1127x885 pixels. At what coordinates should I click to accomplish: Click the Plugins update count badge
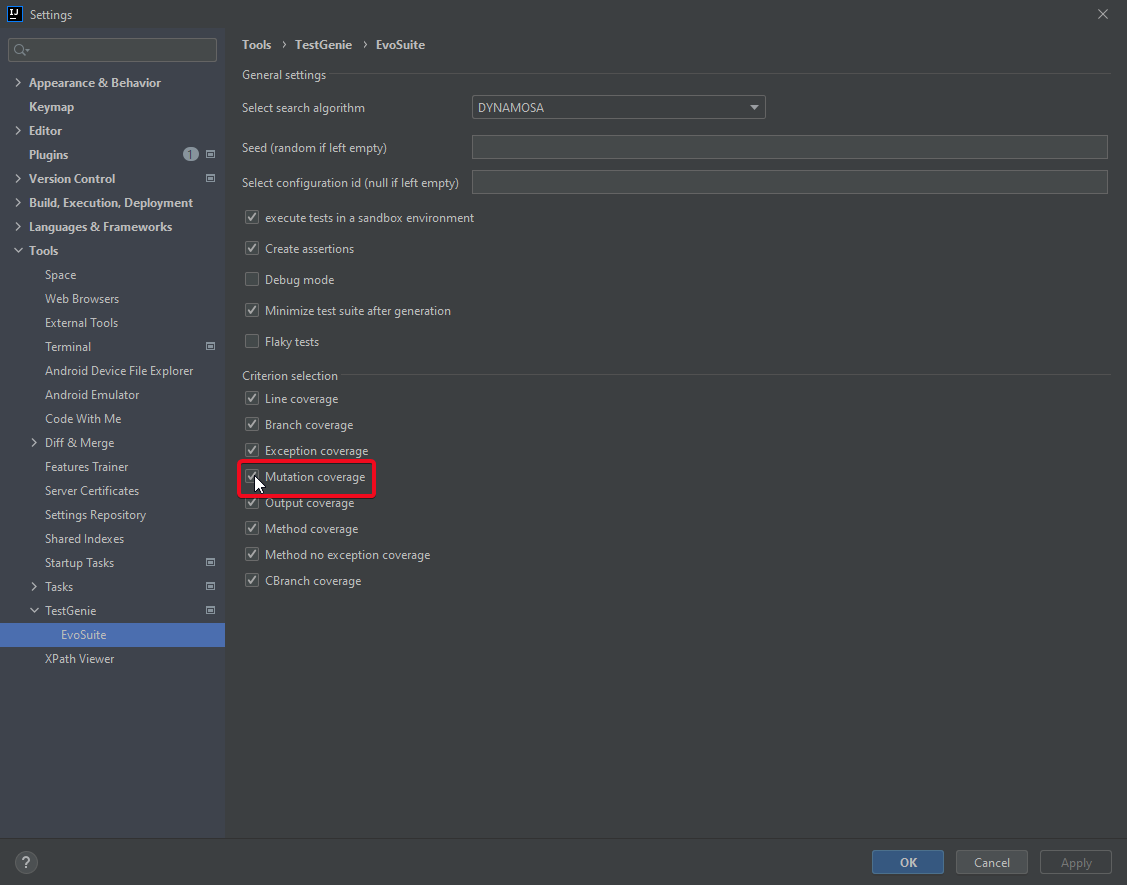pyautogui.click(x=190, y=155)
